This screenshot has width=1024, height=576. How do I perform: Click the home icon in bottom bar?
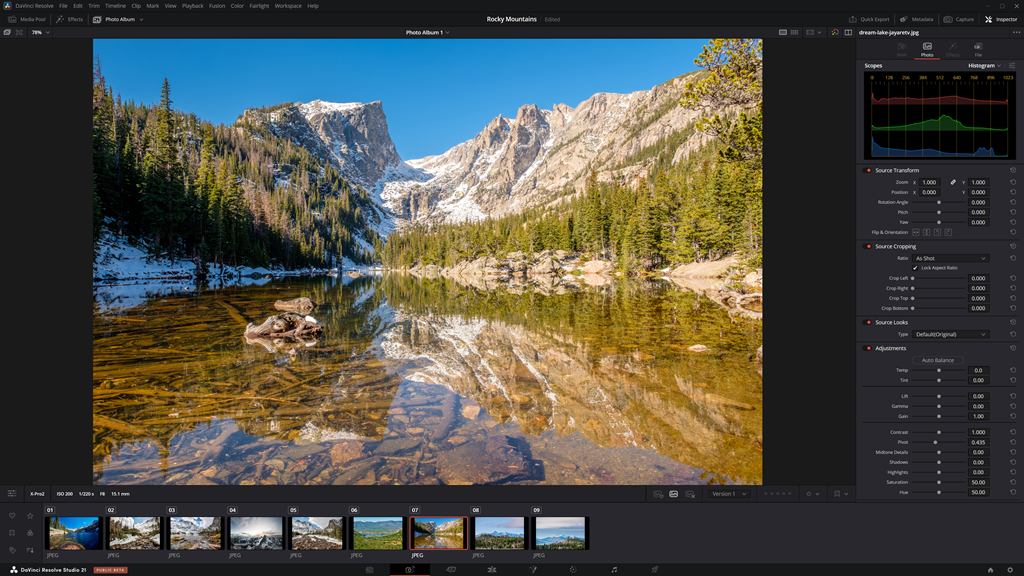pos(990,569)
